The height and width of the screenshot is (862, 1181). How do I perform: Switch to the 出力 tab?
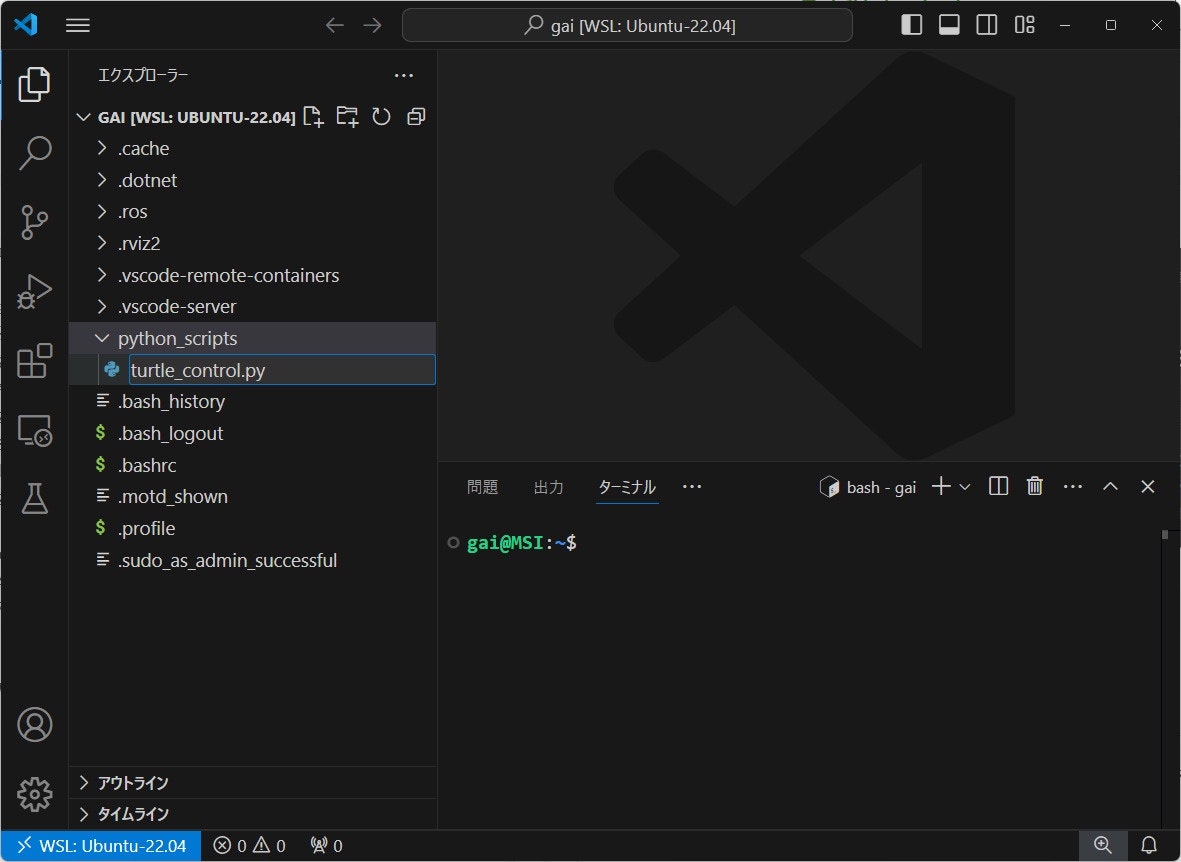pos(548,488)
